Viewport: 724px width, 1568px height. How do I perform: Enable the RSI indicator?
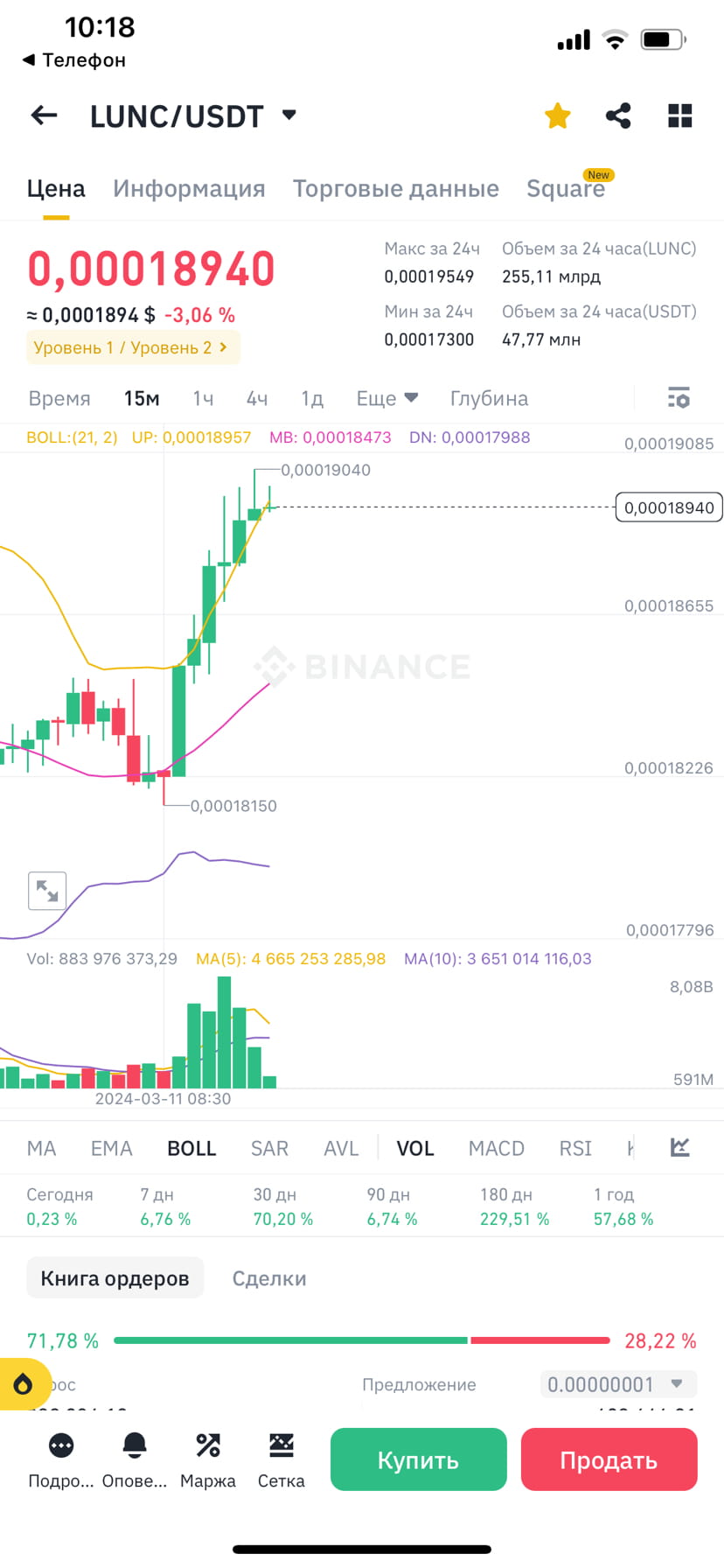pyautogui.click(x=575, y=1147)
